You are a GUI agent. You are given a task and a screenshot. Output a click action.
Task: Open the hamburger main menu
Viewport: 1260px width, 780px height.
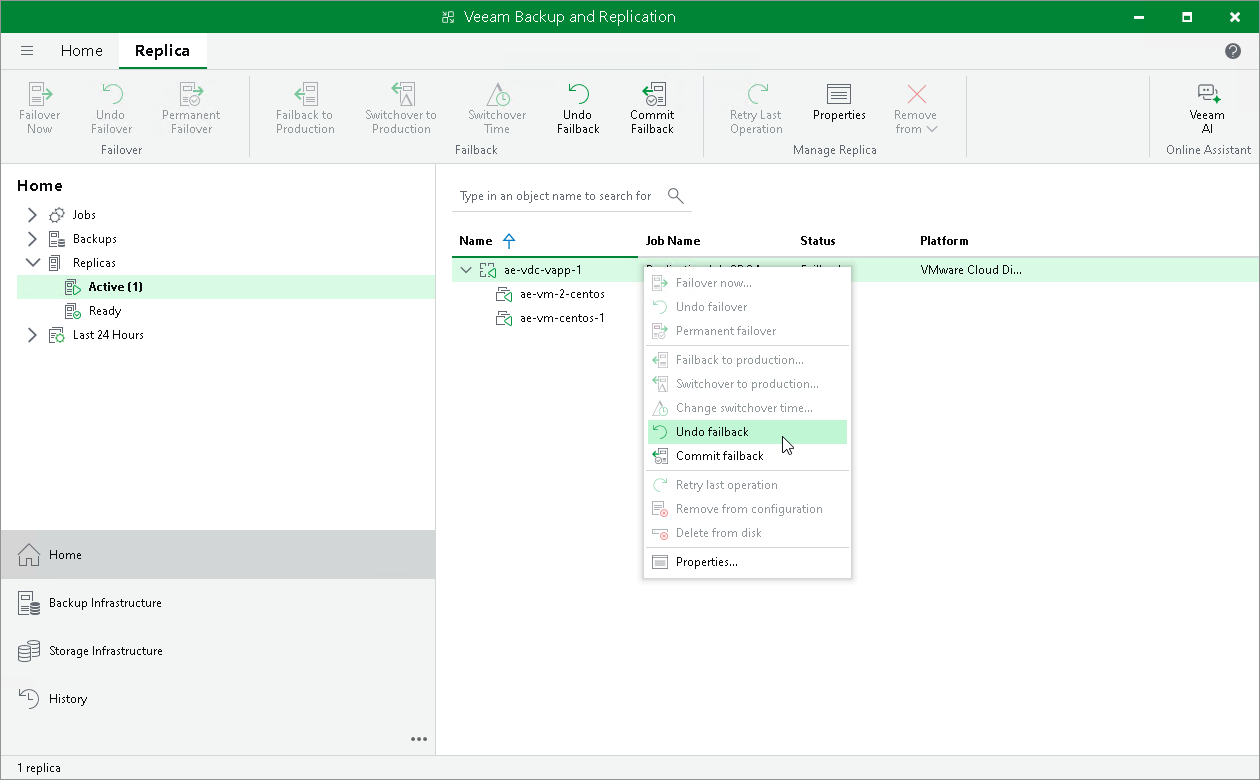click(27, 50)
